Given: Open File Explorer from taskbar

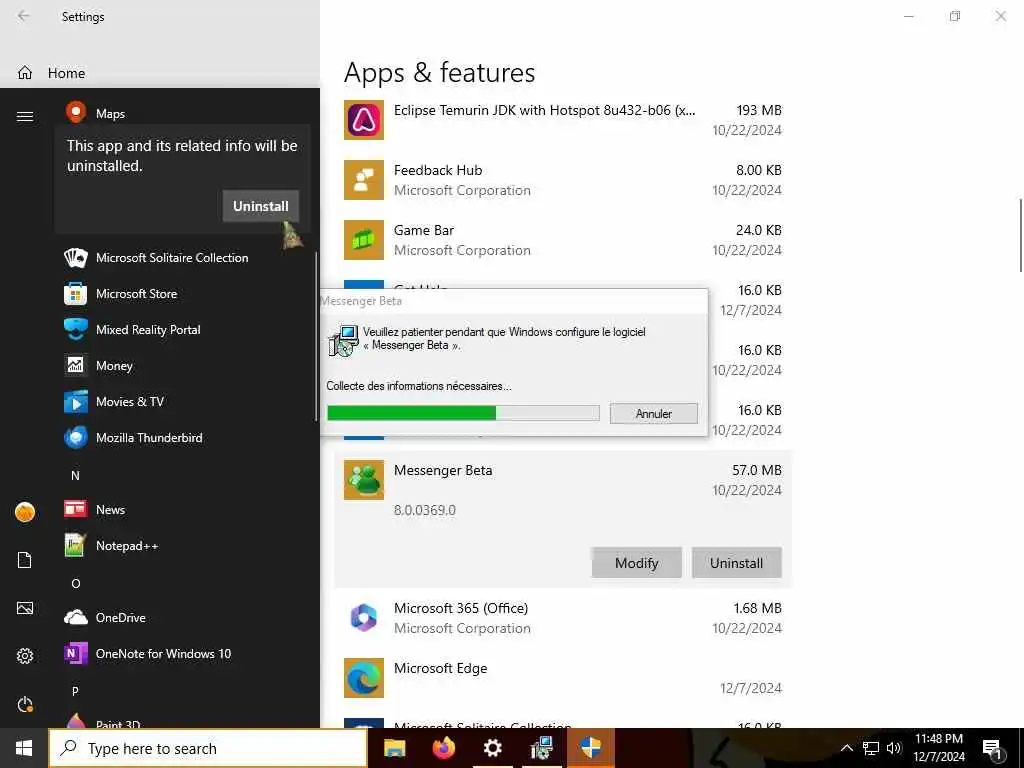Looking at the screenshot, I should click(394, 748).
